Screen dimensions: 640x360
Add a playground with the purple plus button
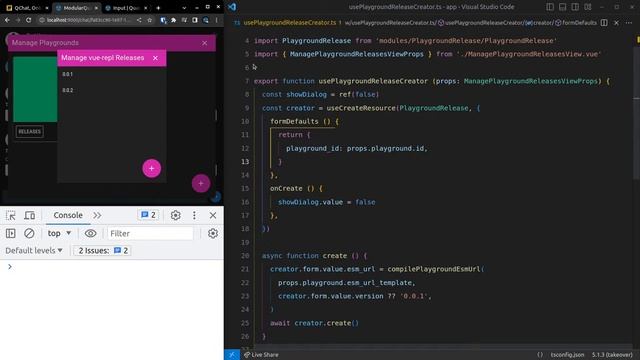pos(201,183)
